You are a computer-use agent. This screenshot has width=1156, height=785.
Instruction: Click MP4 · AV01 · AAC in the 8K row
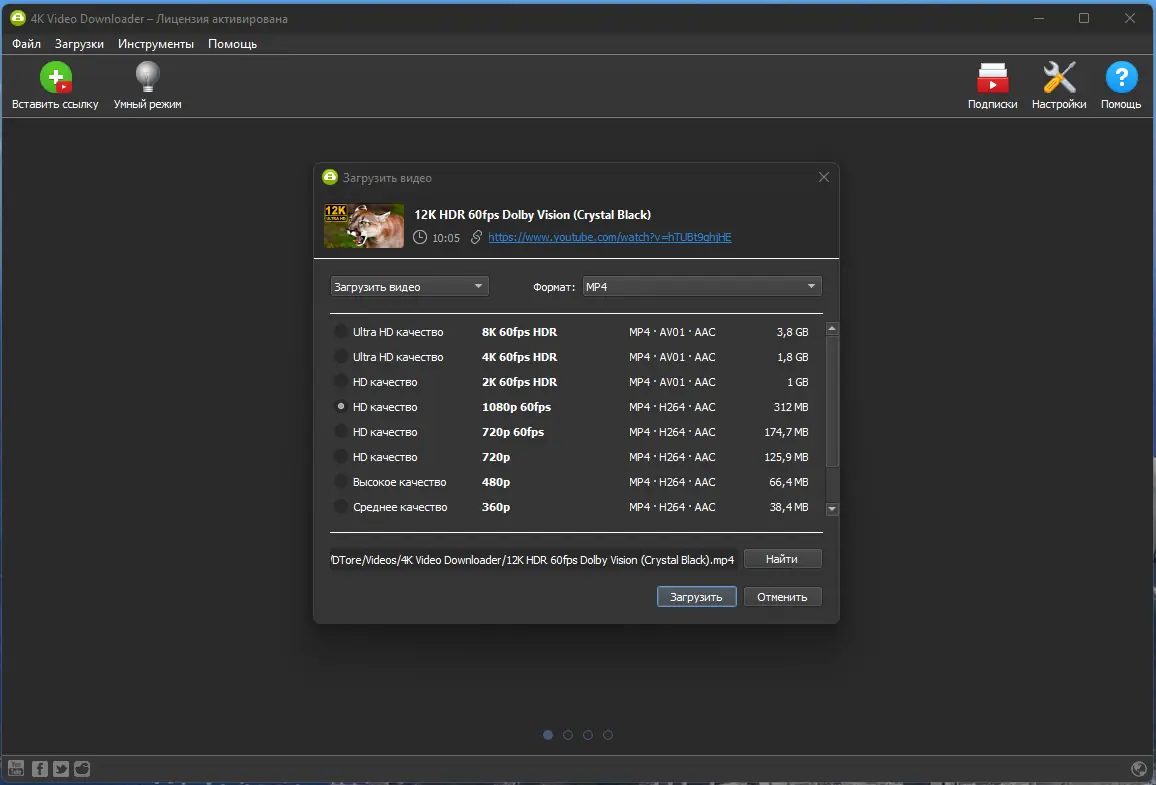[672, 332]
